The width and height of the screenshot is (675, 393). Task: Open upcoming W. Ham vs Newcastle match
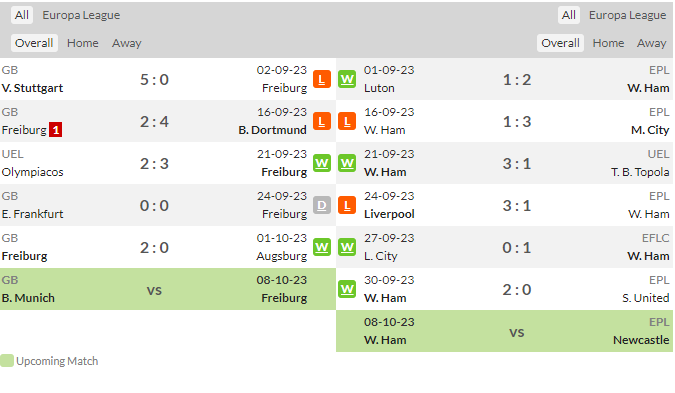click(504, 331)
